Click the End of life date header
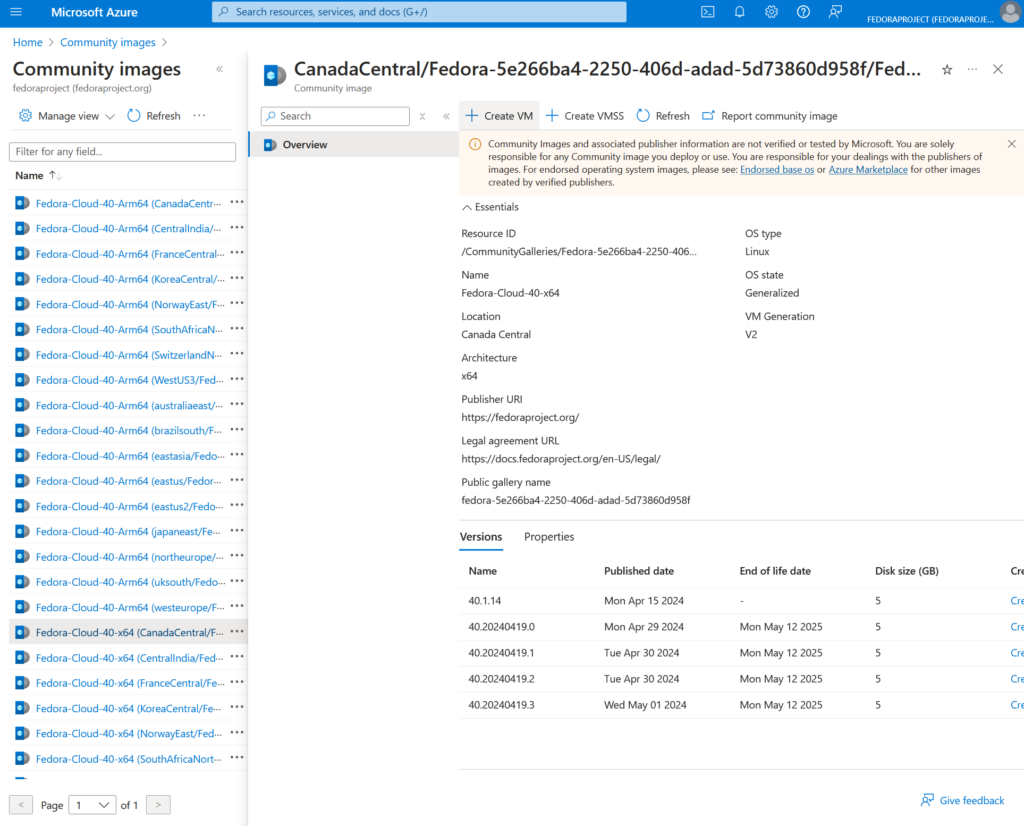 tap(775, 571)
